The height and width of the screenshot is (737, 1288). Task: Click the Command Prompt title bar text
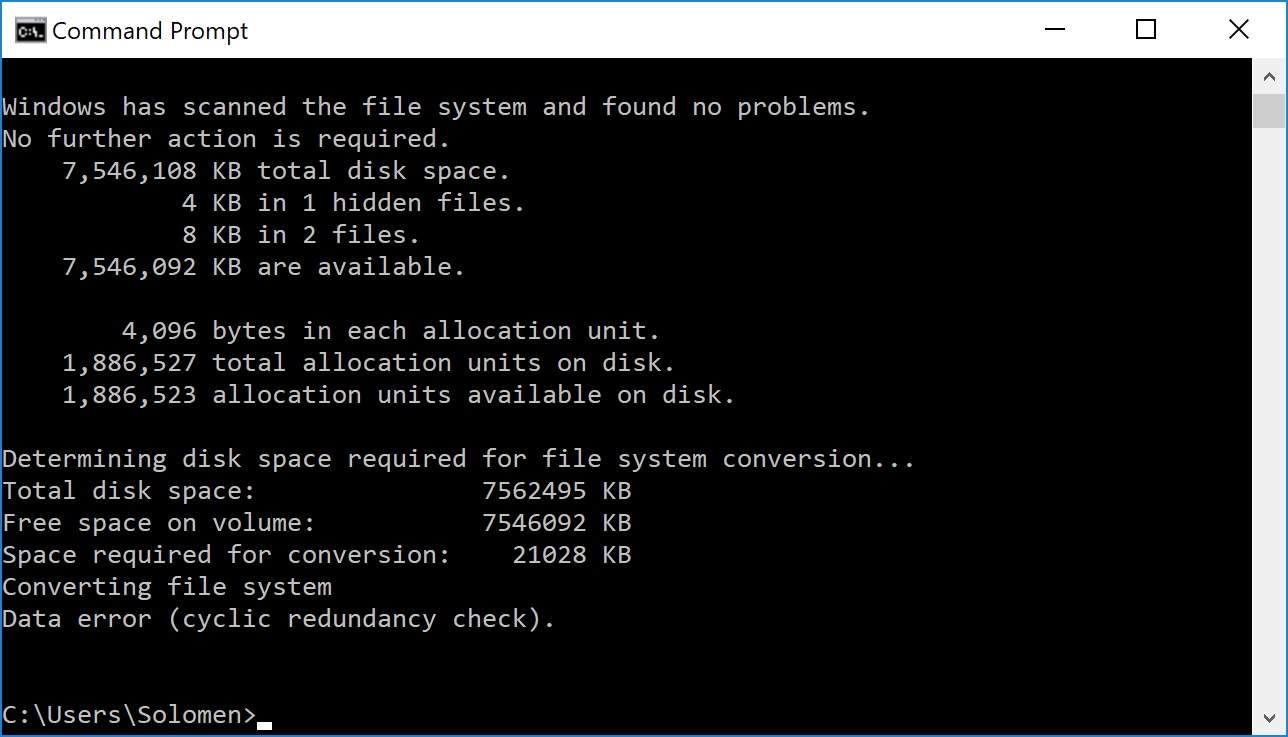150,31
